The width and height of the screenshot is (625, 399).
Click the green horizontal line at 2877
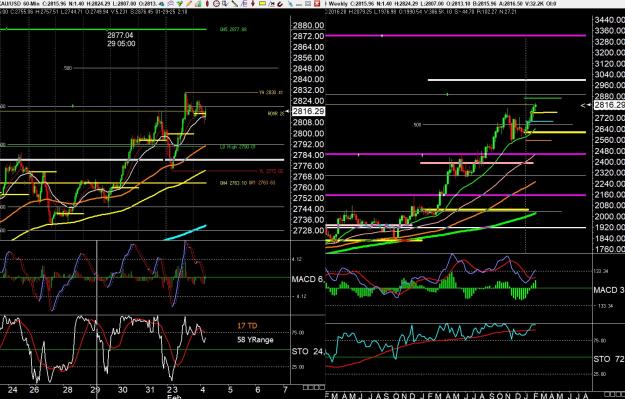pyautogui.click(x=103, y=29)
